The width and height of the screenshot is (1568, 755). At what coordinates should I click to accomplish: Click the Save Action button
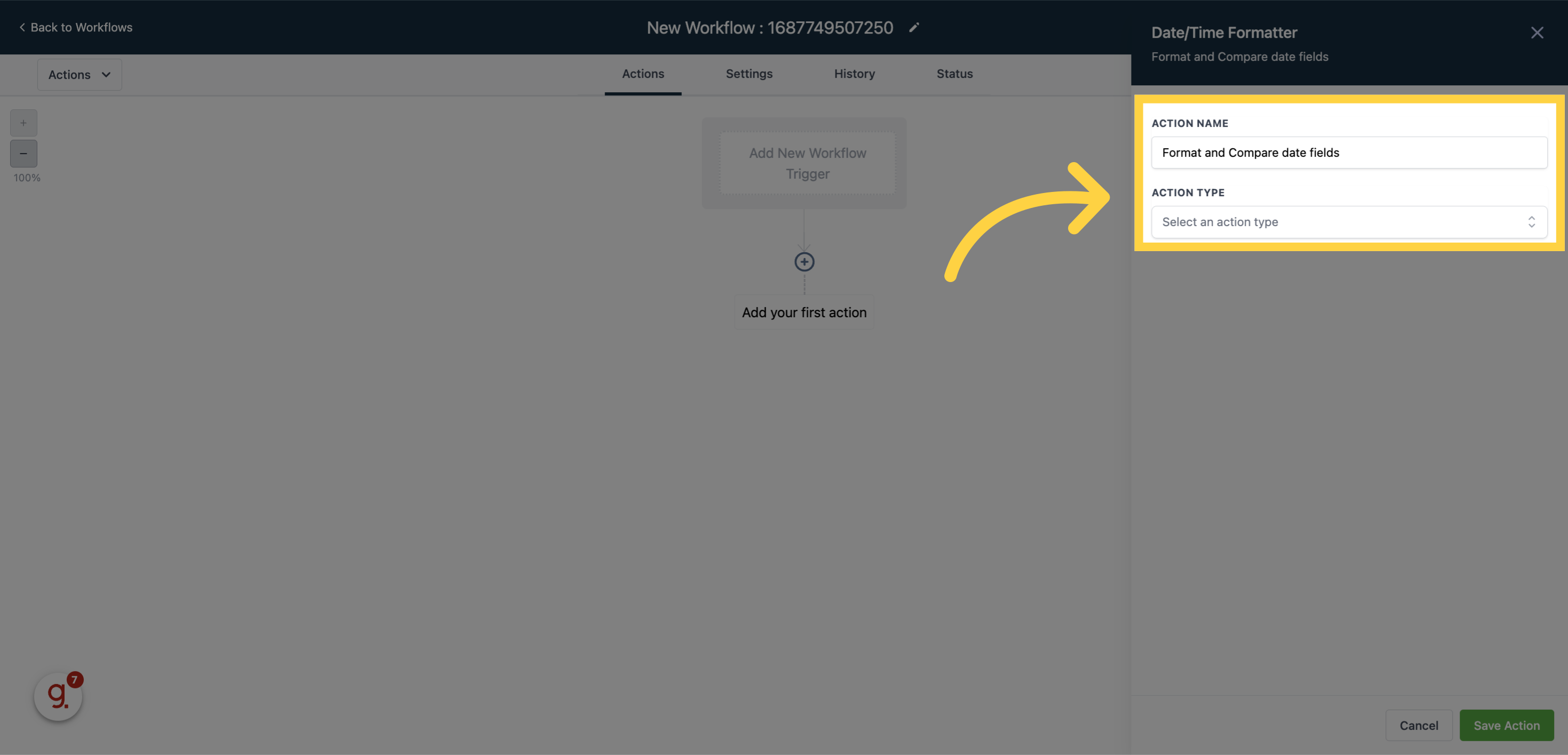pyautogui.click(x=1506, y=725)
